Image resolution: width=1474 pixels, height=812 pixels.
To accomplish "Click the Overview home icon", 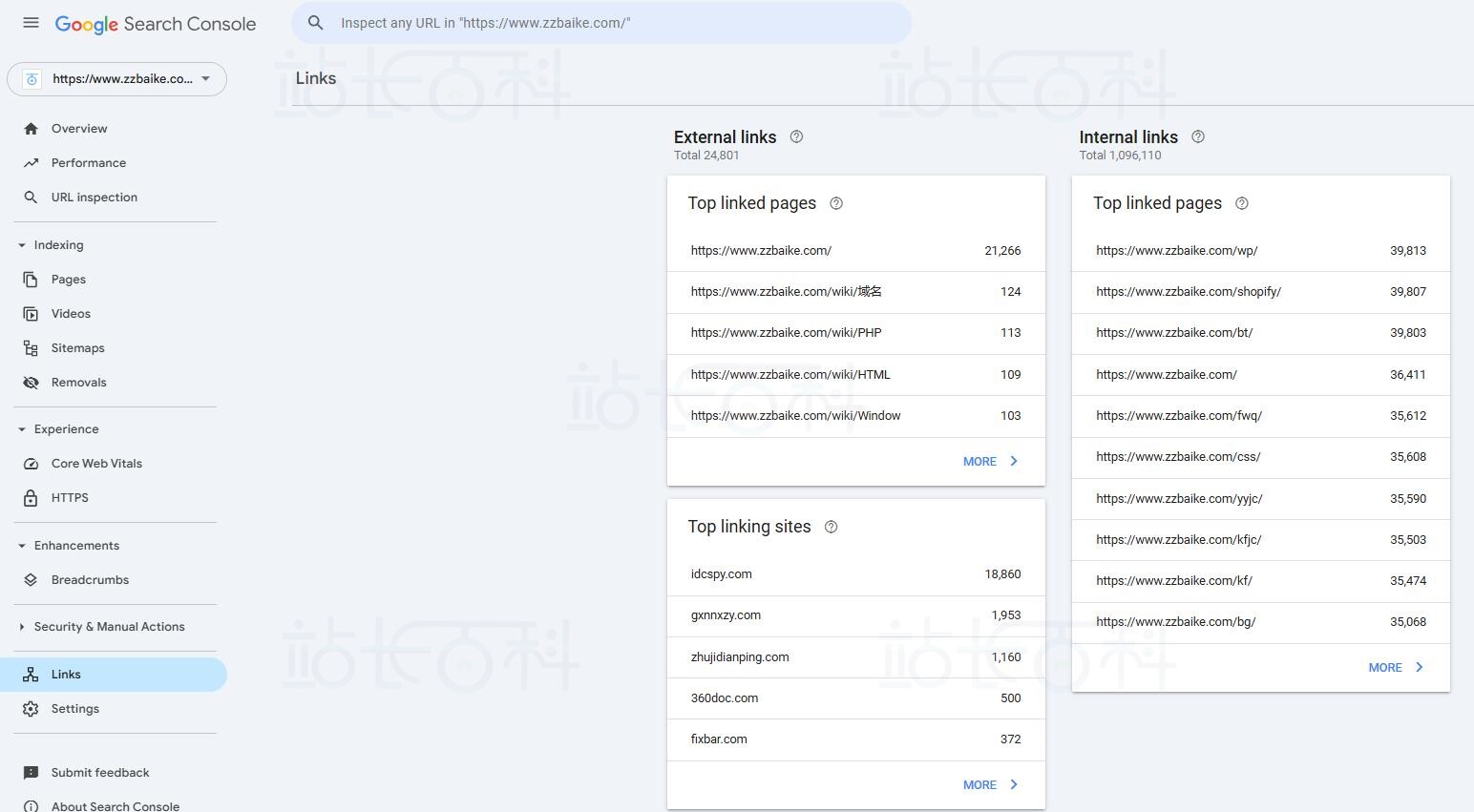I will (31, 129).
